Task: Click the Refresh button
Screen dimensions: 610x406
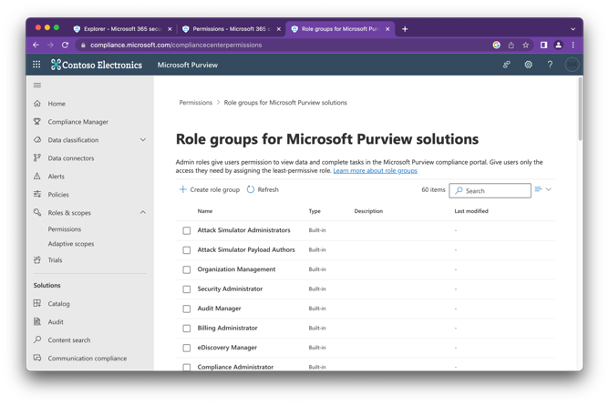Action: point(263,189)
